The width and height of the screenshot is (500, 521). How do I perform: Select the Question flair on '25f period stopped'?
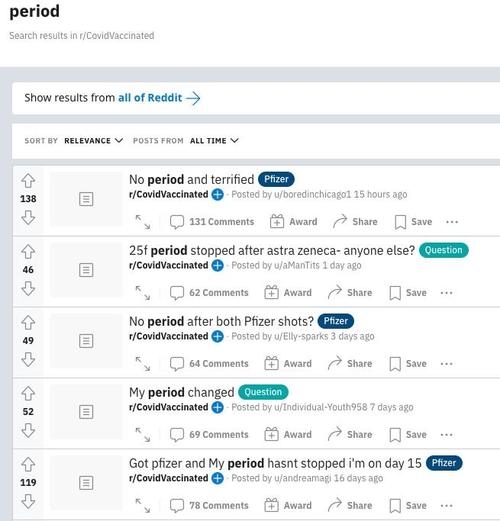click(444, 250)
